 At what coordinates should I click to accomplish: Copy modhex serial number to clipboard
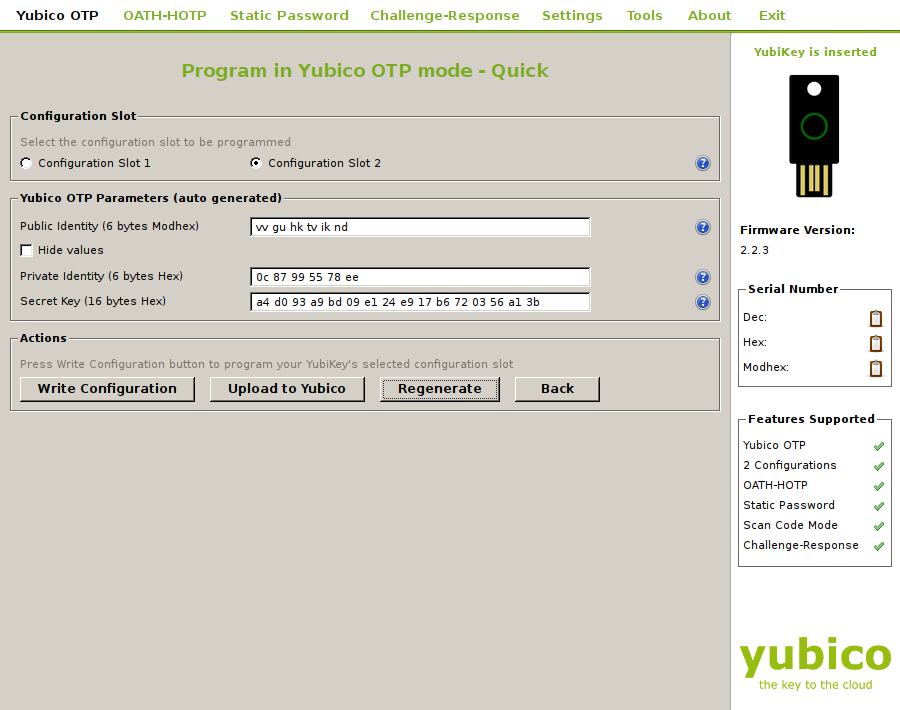pyautogui.click(x=876, y=368)
